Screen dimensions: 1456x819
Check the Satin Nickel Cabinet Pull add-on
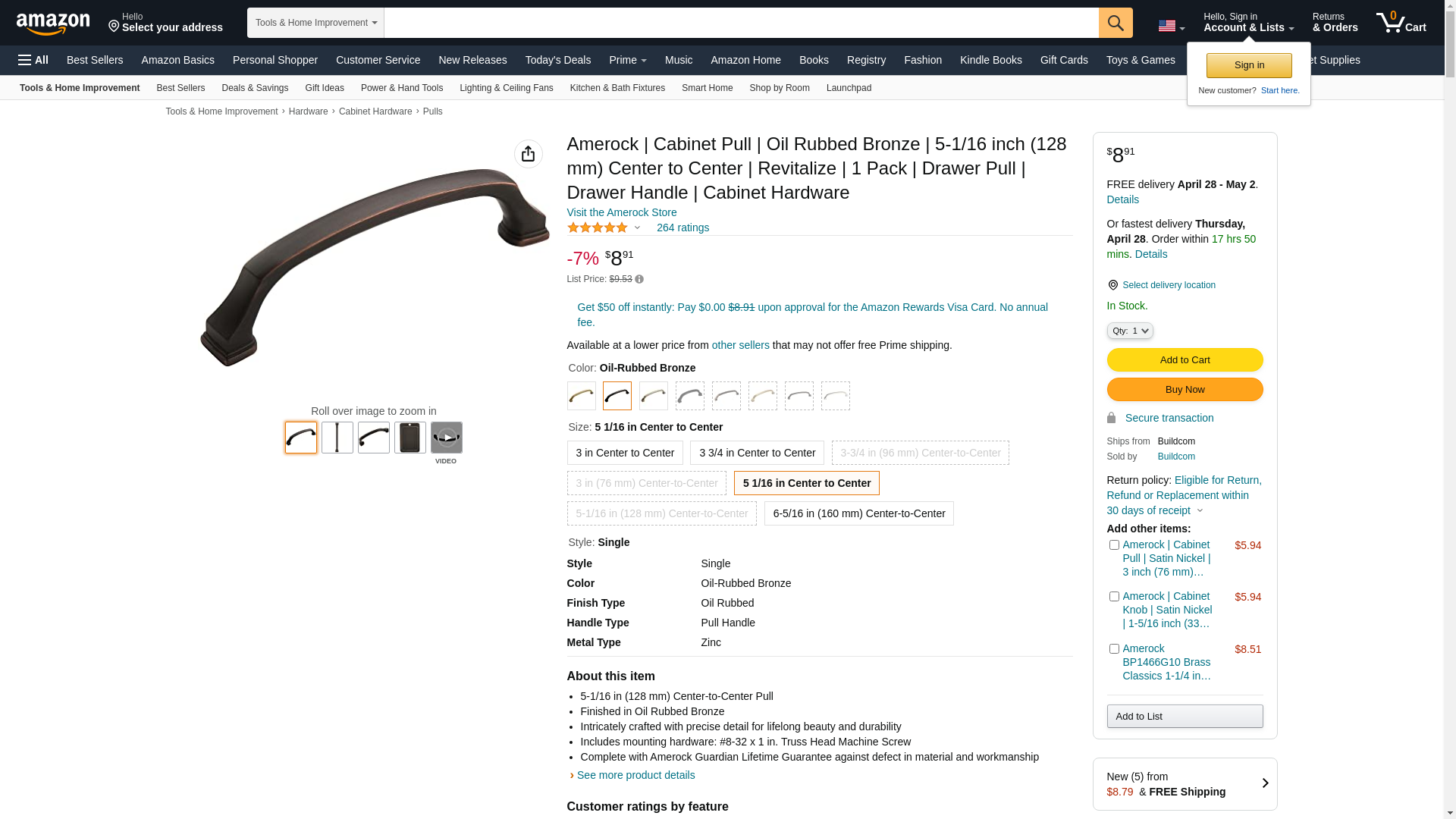coord(1114,545)
